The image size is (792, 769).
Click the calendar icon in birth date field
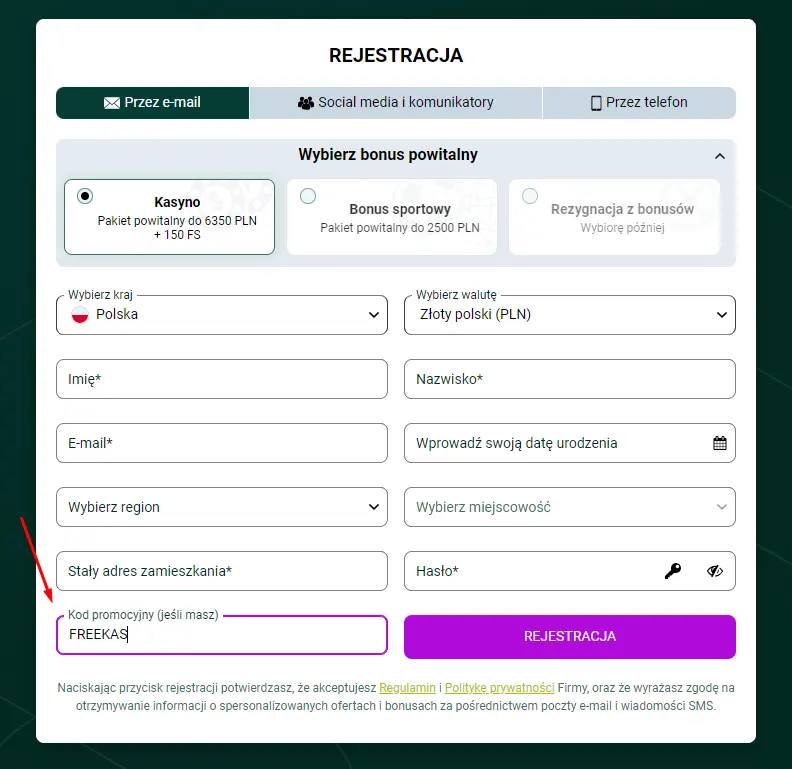click(x=720, y=443)
